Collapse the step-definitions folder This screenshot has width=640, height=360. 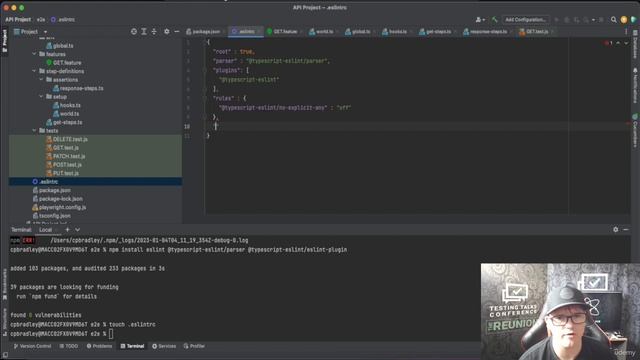click(34, 71)
